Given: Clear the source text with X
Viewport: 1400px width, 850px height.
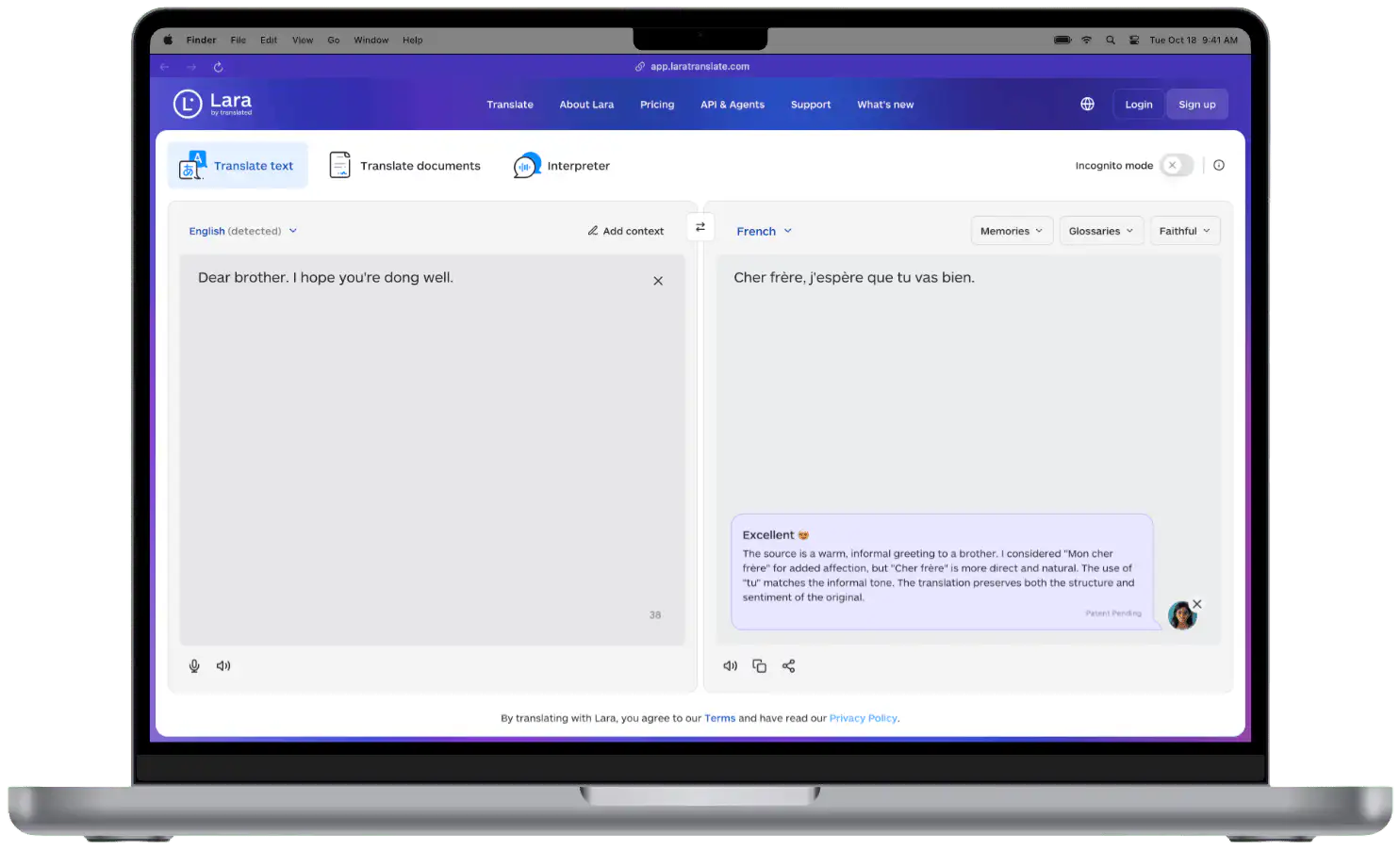Looking at the screenshot, I should [x=658, y=281].
